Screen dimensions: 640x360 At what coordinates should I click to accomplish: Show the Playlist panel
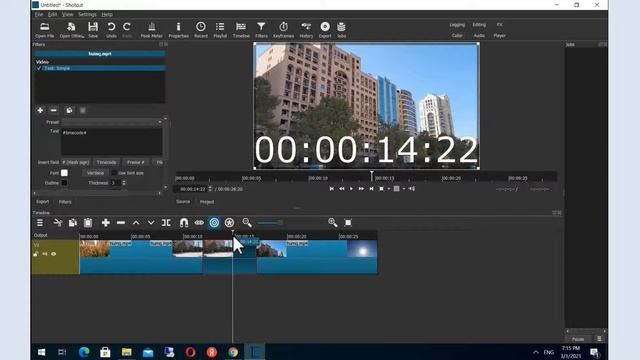click(x=220, y=30)
